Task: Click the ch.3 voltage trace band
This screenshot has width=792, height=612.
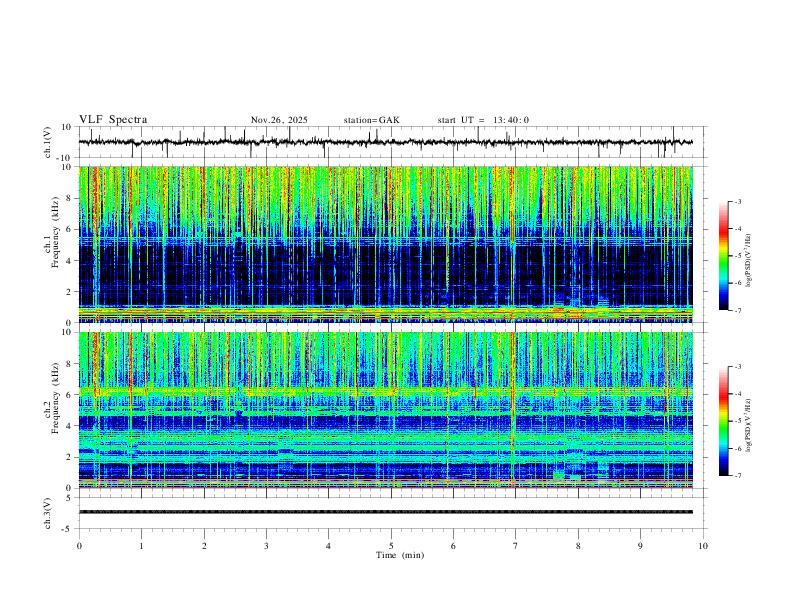Action: pyautogui.click(x=385, y=512)
